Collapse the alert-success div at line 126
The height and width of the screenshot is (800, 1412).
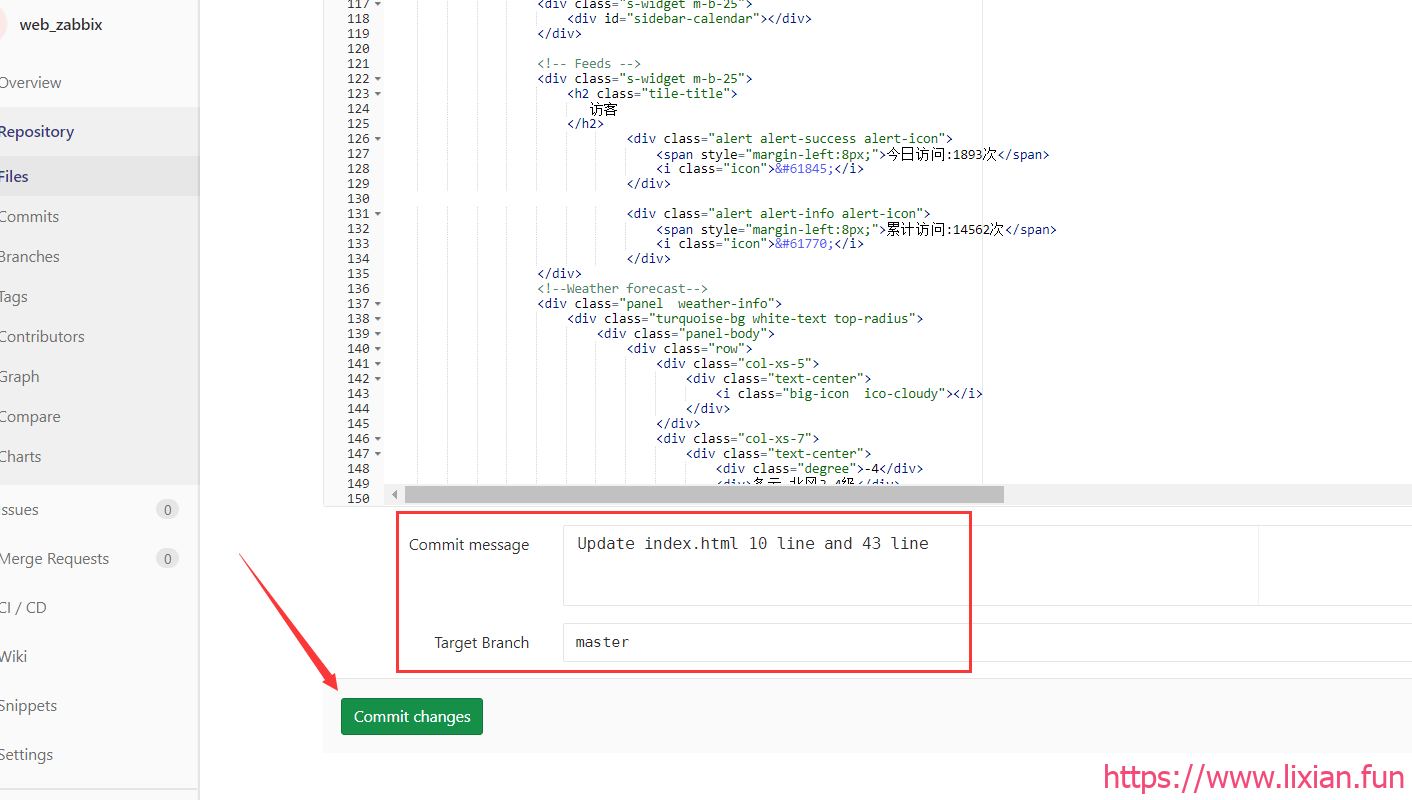point(378,139)
